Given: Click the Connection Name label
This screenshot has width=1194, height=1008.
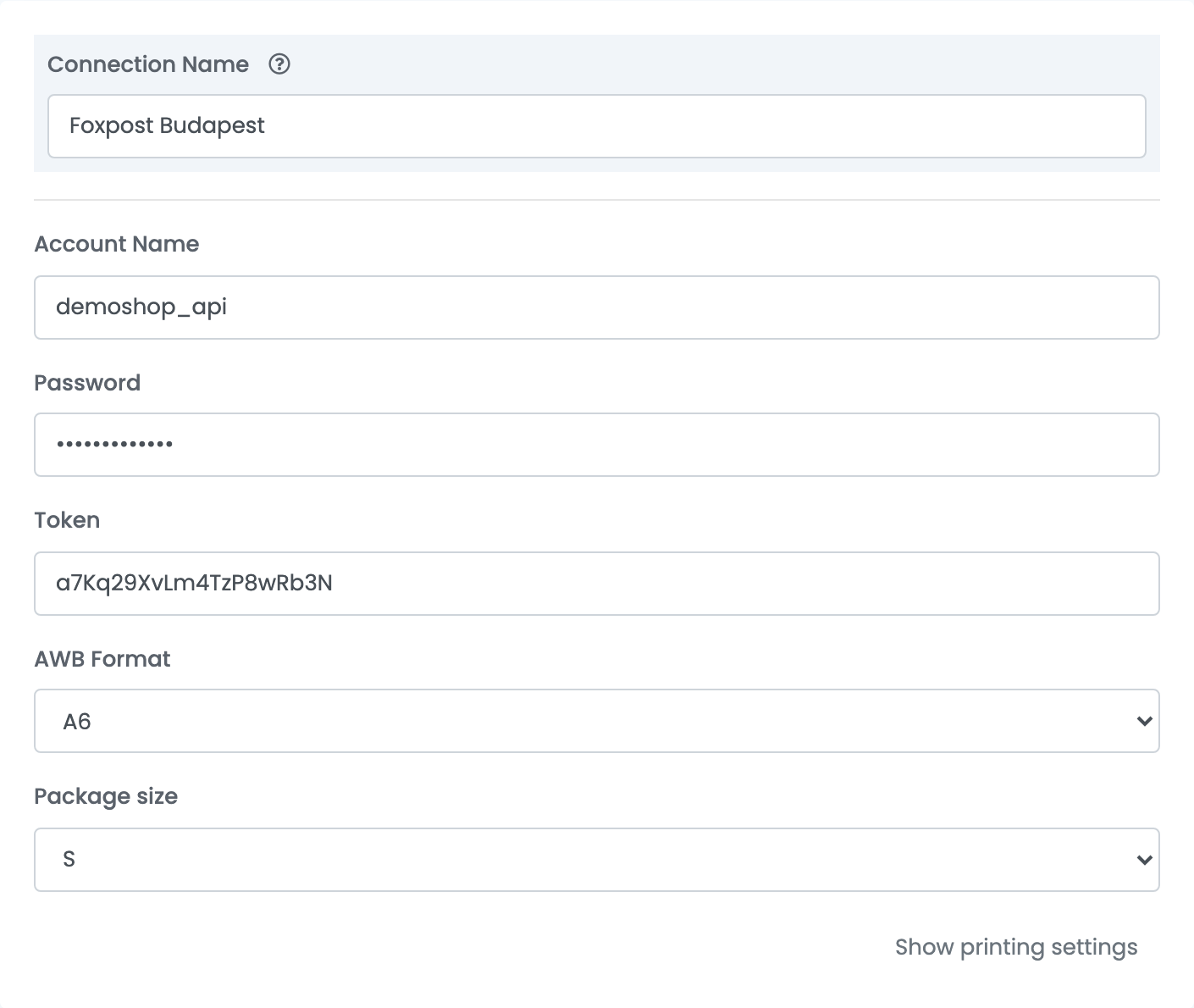Looking at the screenshot, I should 148,64.
